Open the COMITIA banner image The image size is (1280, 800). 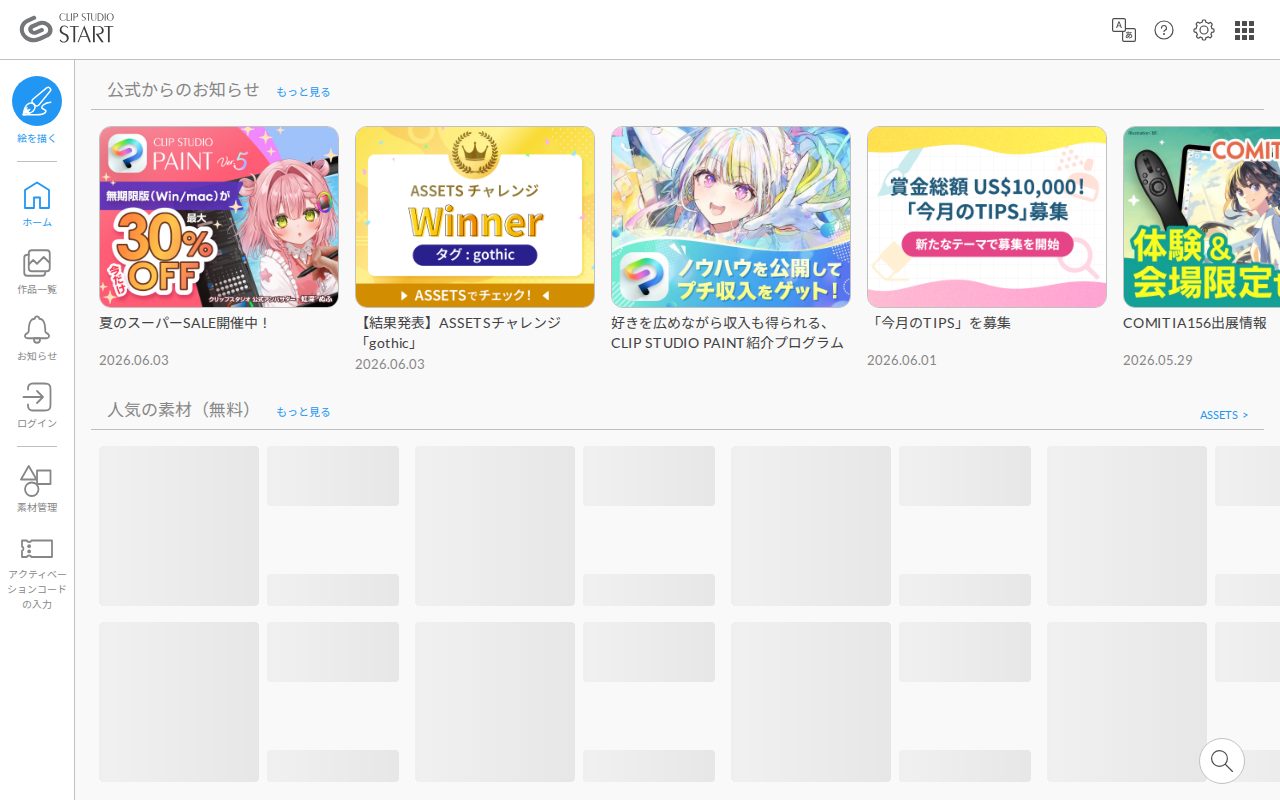pos(1201,217)
